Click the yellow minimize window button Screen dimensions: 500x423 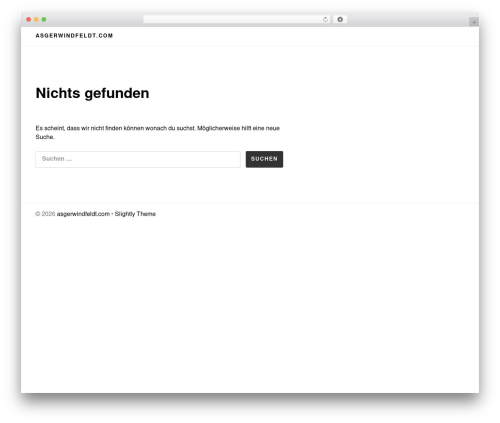pos(36,19)
